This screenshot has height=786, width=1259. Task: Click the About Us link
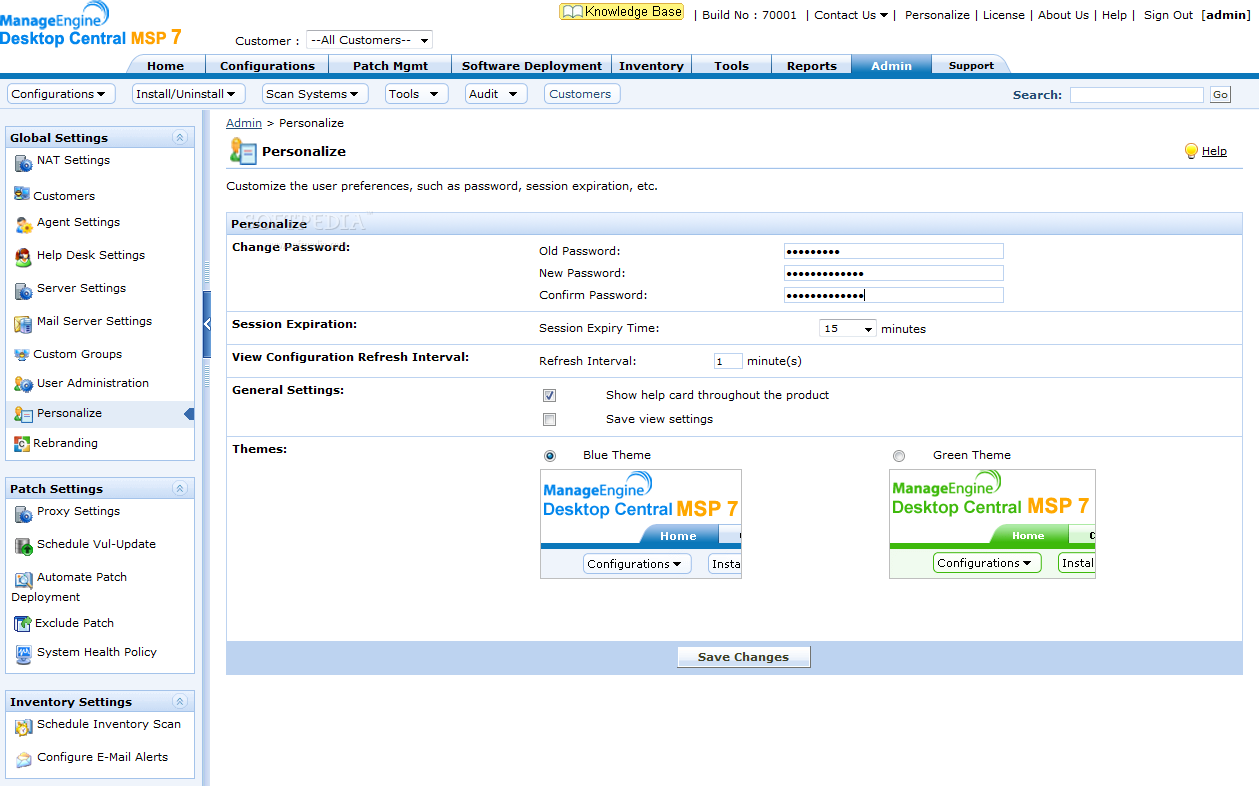[x=1064, y=15]
